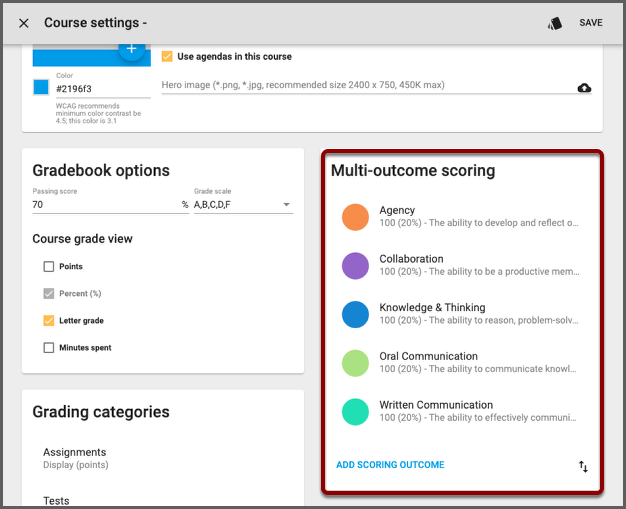Close the Course settings dialog
The image size is (626, 509).
24,23
